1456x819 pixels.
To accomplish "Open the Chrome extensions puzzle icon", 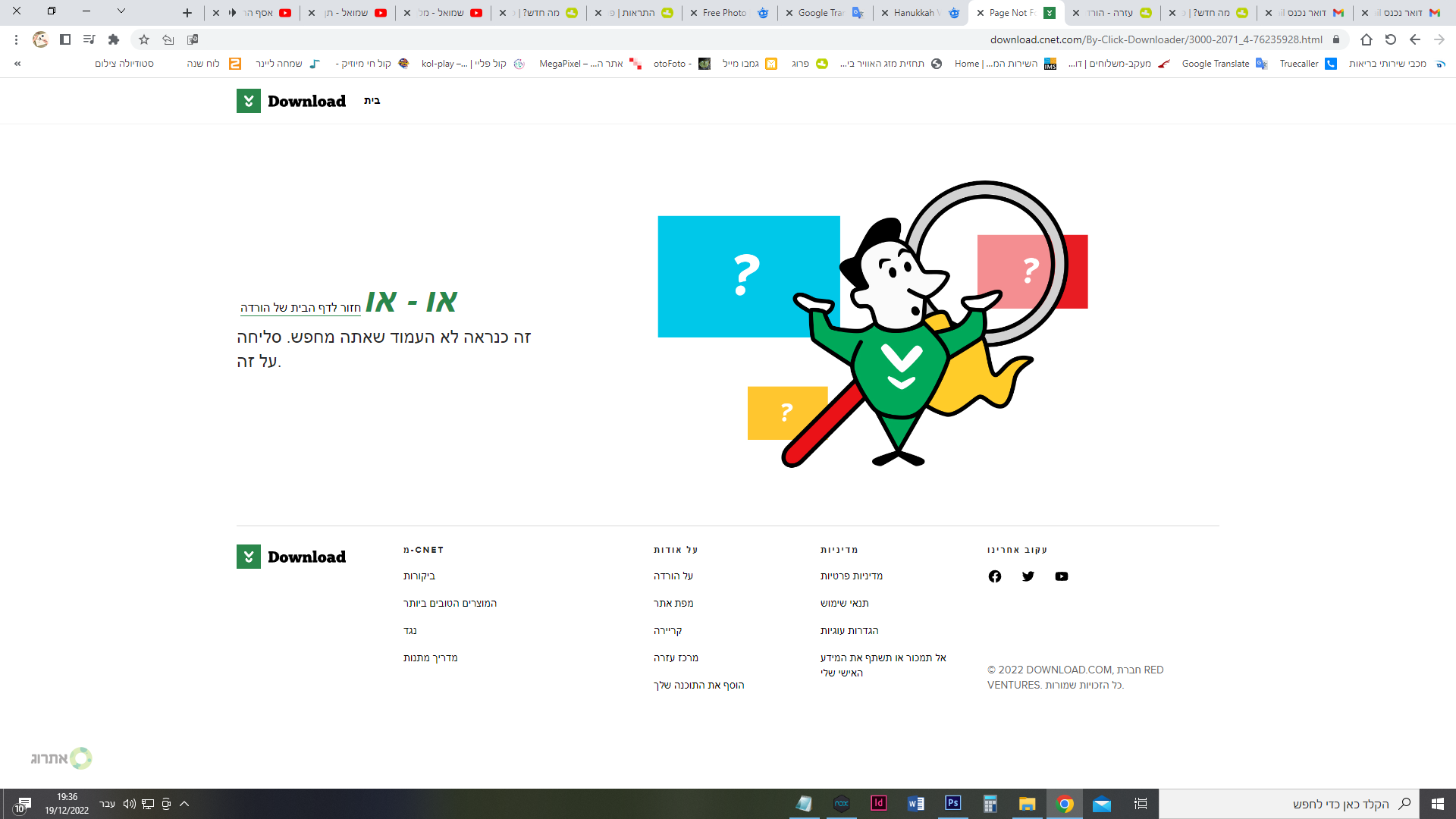I will 114,39.
